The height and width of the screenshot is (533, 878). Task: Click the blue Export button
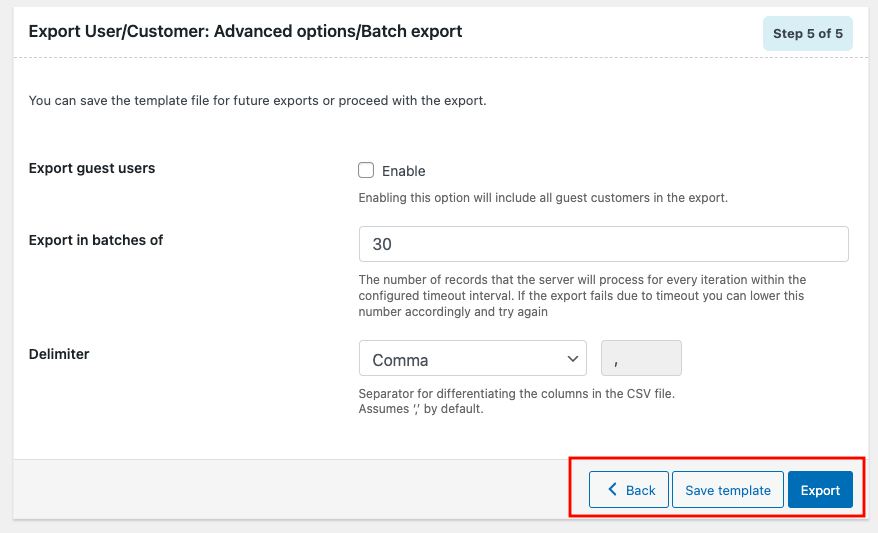click(820, 490)
